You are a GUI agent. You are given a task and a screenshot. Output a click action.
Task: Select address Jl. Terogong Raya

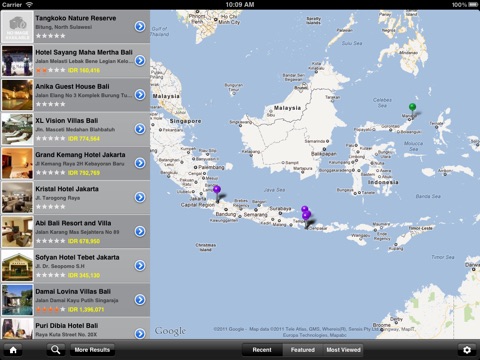58,198
